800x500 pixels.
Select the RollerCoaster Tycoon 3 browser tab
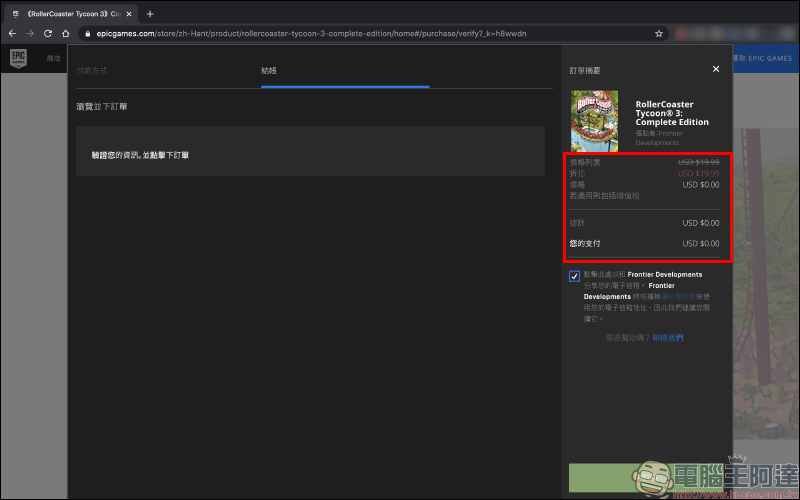71,14
